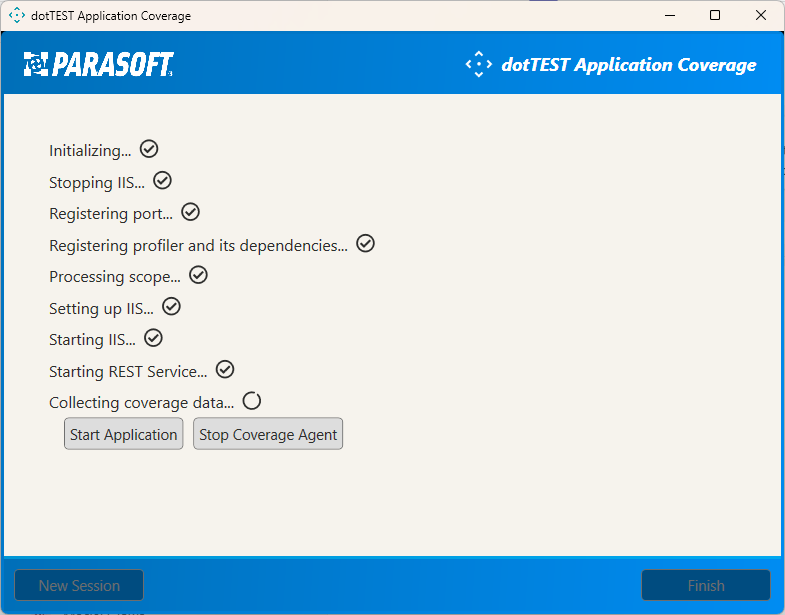Click the Setting up IIS checkmark
Image resolution: width=785 pixels, height=615 pixels.
pos(171,307)
